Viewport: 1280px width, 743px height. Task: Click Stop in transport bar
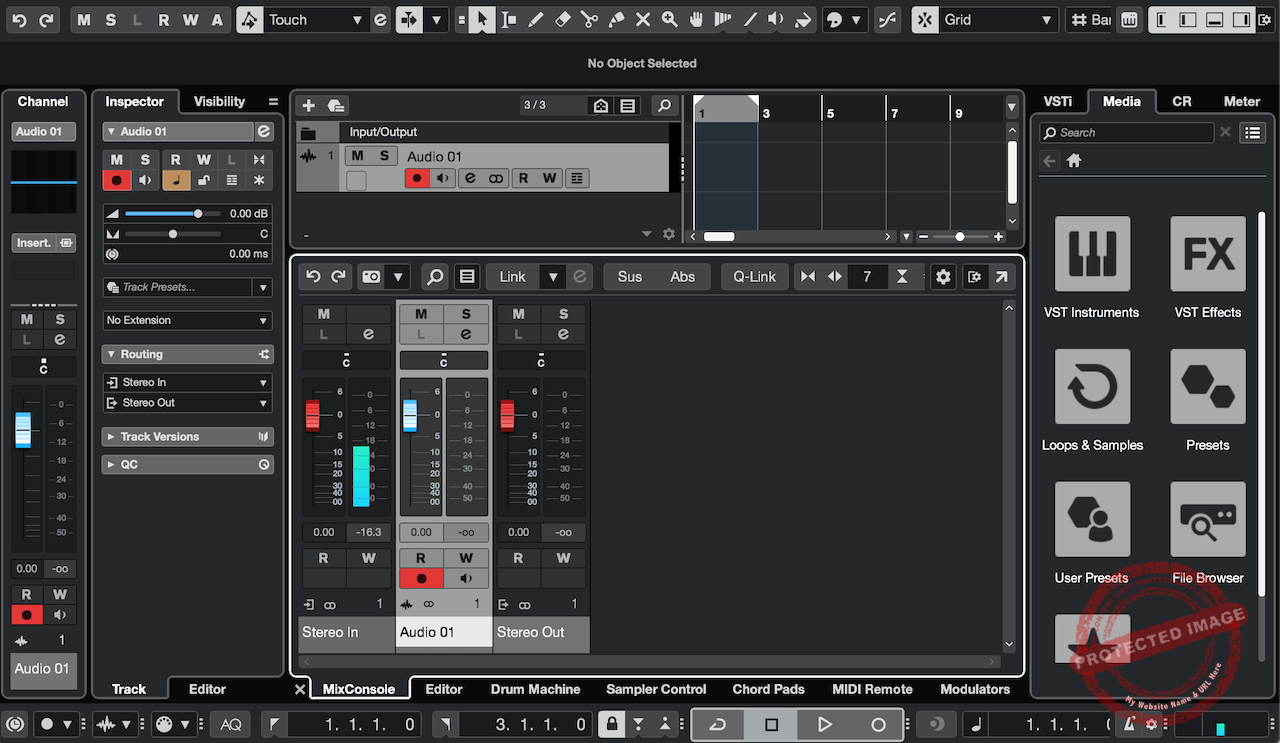tap(771, 724)
